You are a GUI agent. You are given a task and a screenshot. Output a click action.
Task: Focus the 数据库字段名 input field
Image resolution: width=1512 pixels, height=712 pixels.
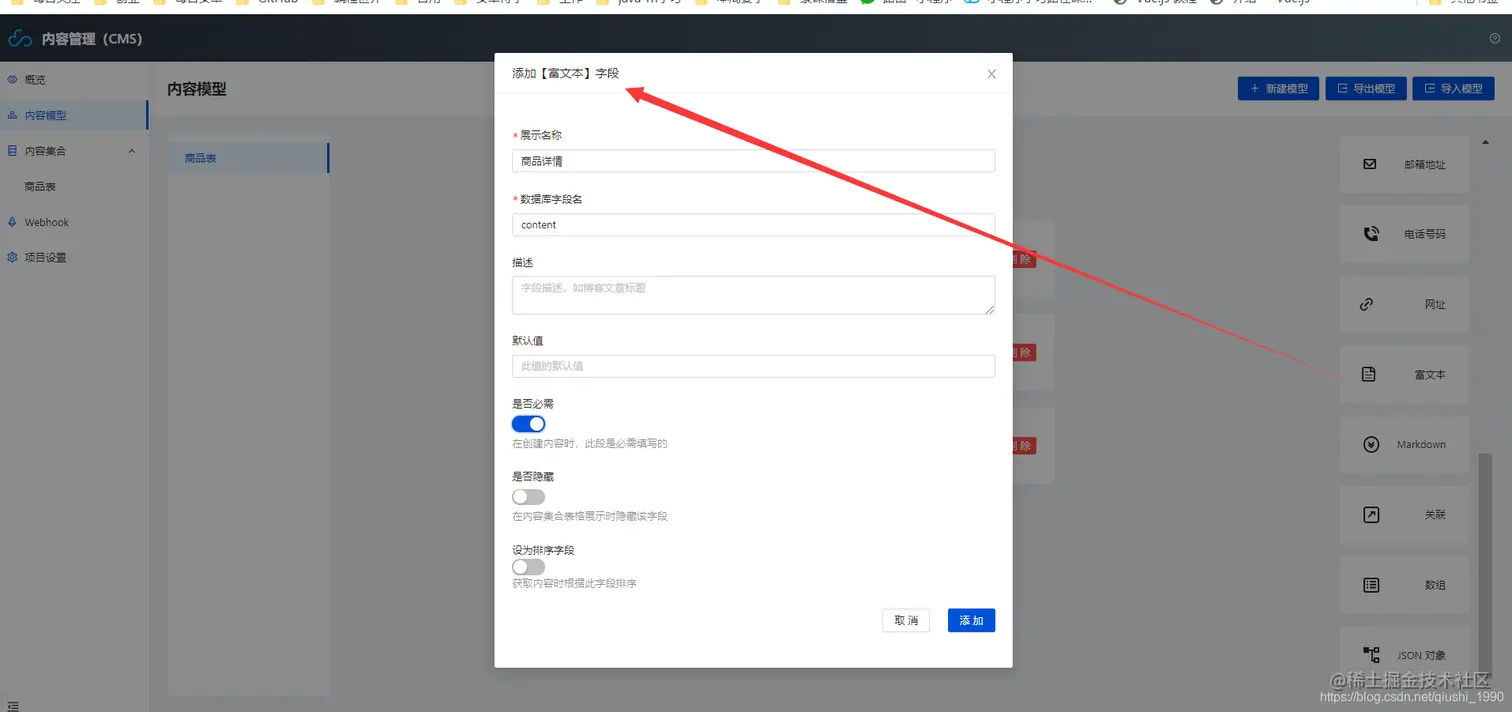click(753, 225)
